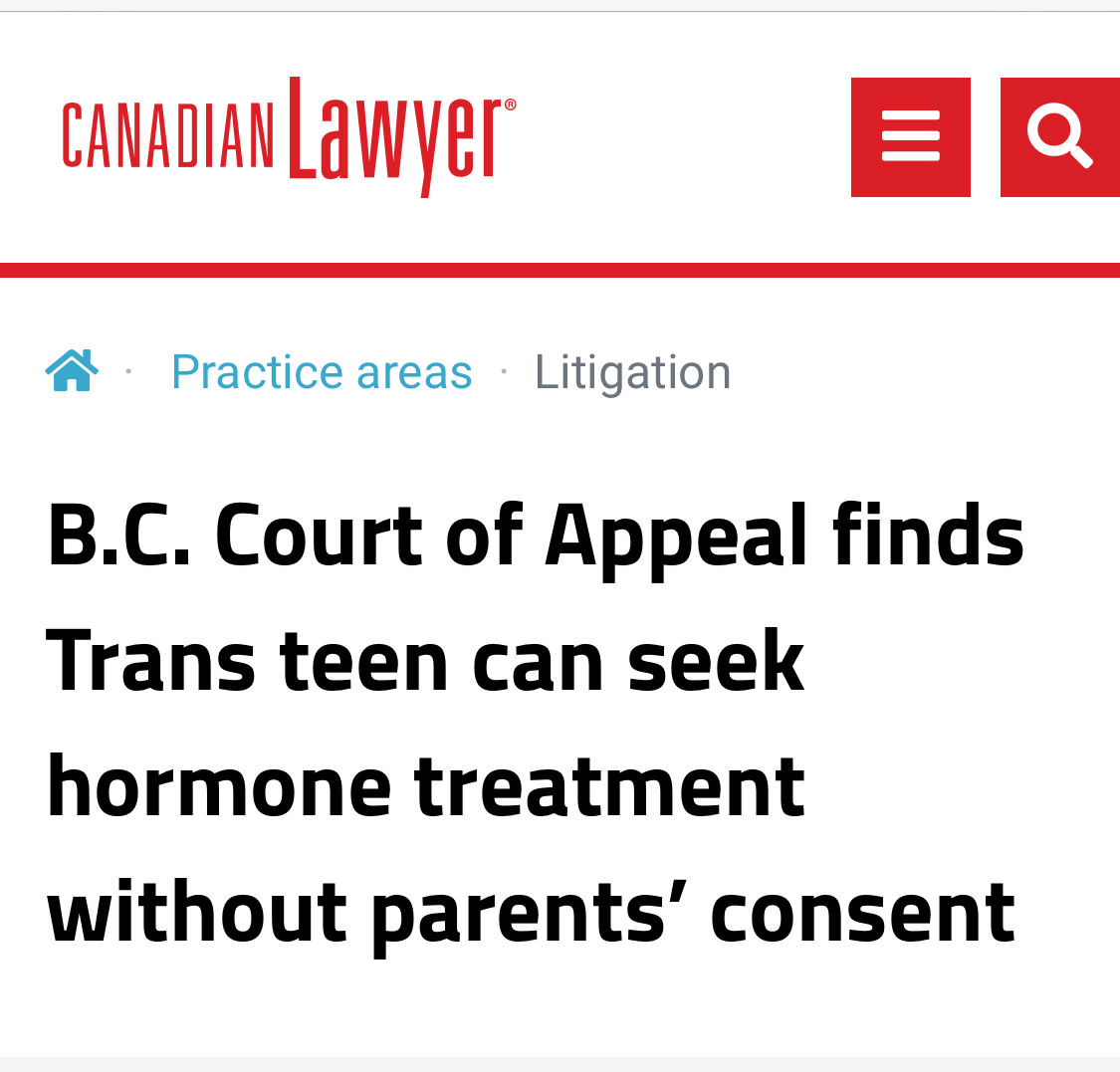This screenshot has width=1120, height=1072.
Task: Select the first breadcrumb separator dot
Action: pos(128,372)
